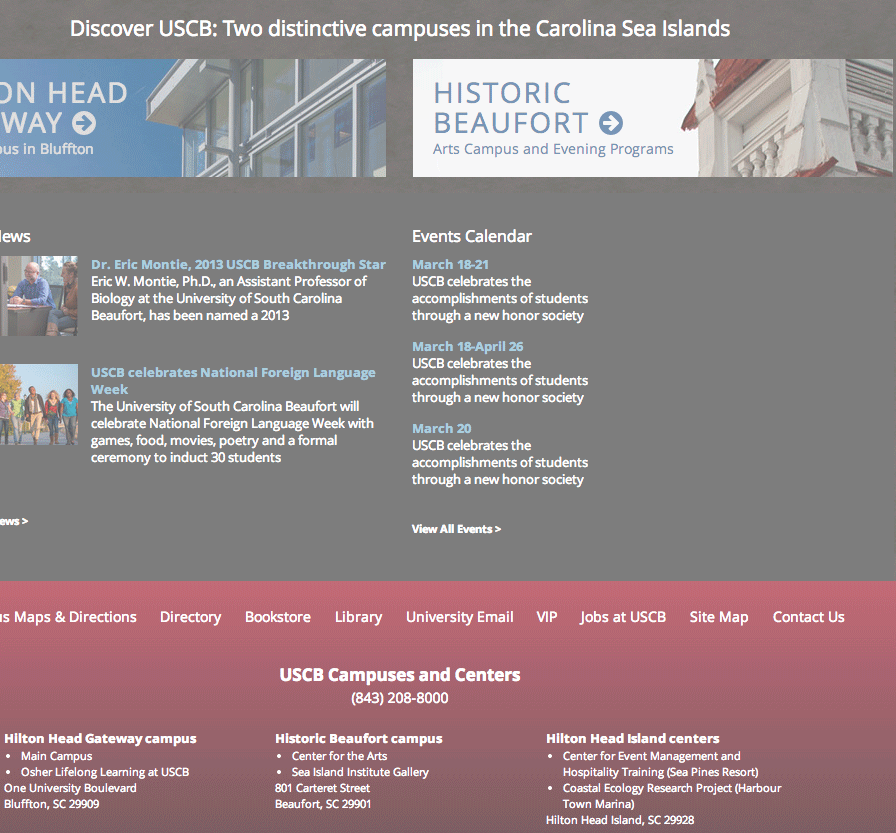
Task: Open the March 18-21 event
Action: point(450,265)
